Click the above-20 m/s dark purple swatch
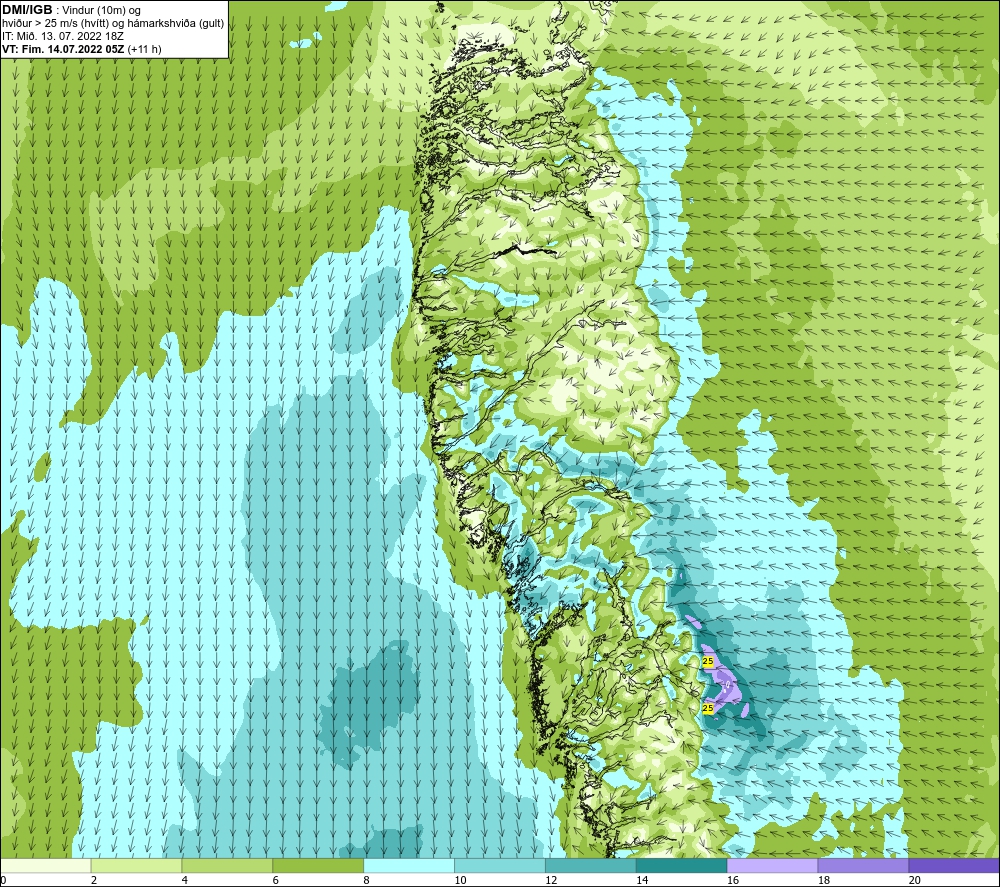1000x887 pixels. tap(954, 865)
